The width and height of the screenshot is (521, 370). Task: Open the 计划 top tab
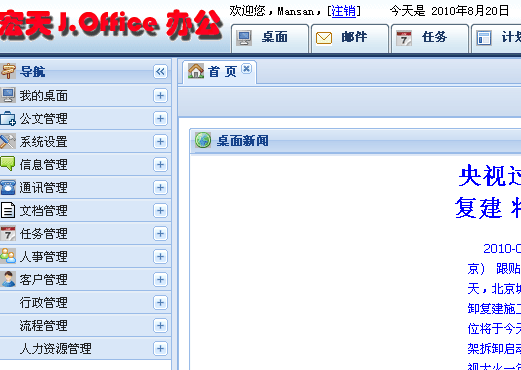click(496, 38)
